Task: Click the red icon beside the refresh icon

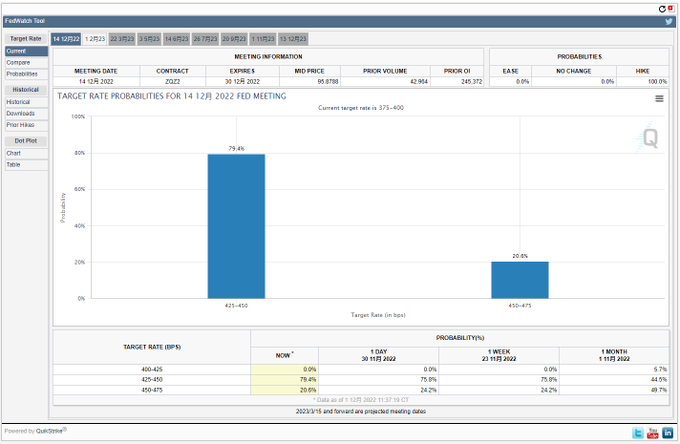Action: tap(670, 8)
